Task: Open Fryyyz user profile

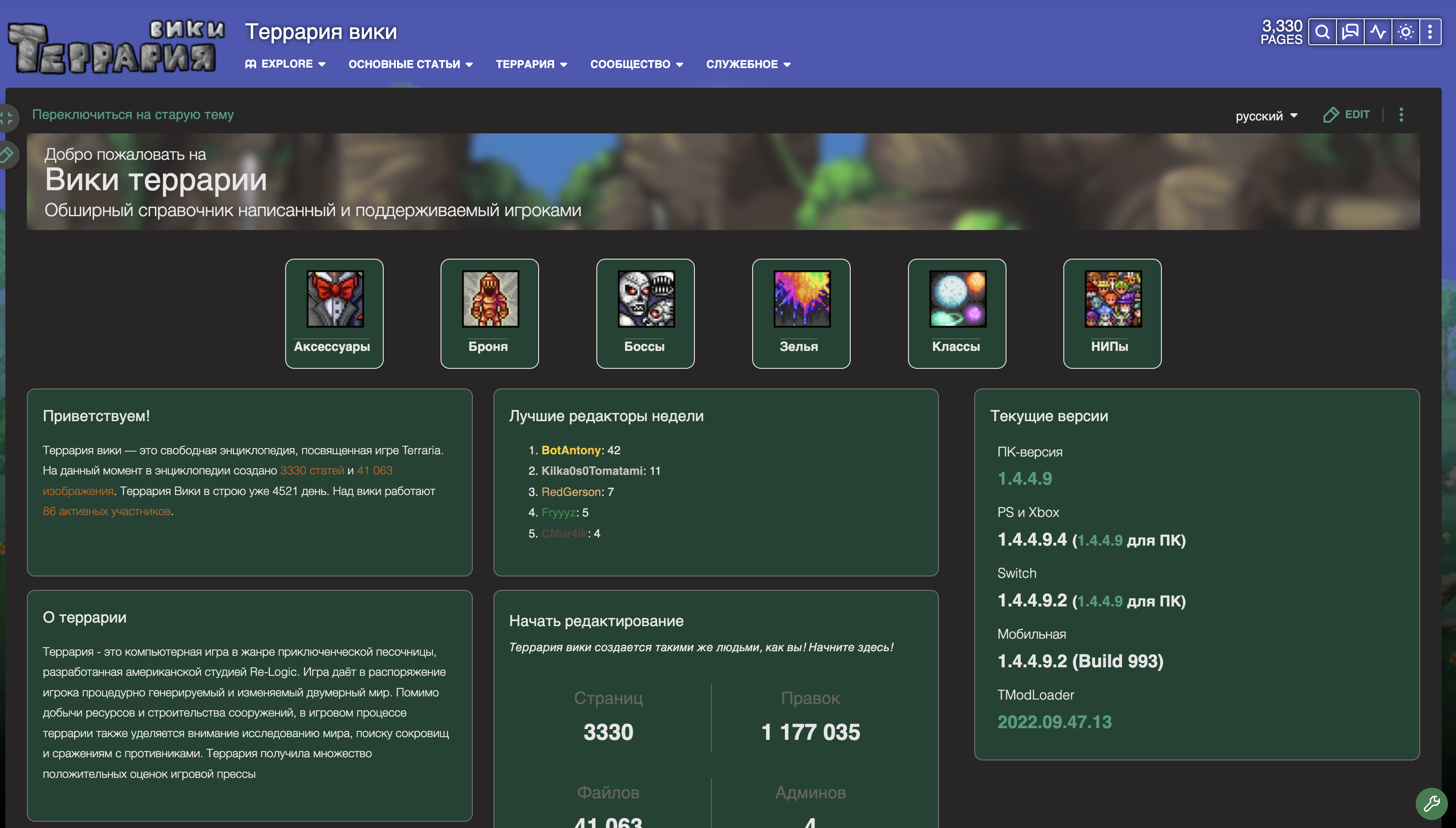Action: point(558,512)
